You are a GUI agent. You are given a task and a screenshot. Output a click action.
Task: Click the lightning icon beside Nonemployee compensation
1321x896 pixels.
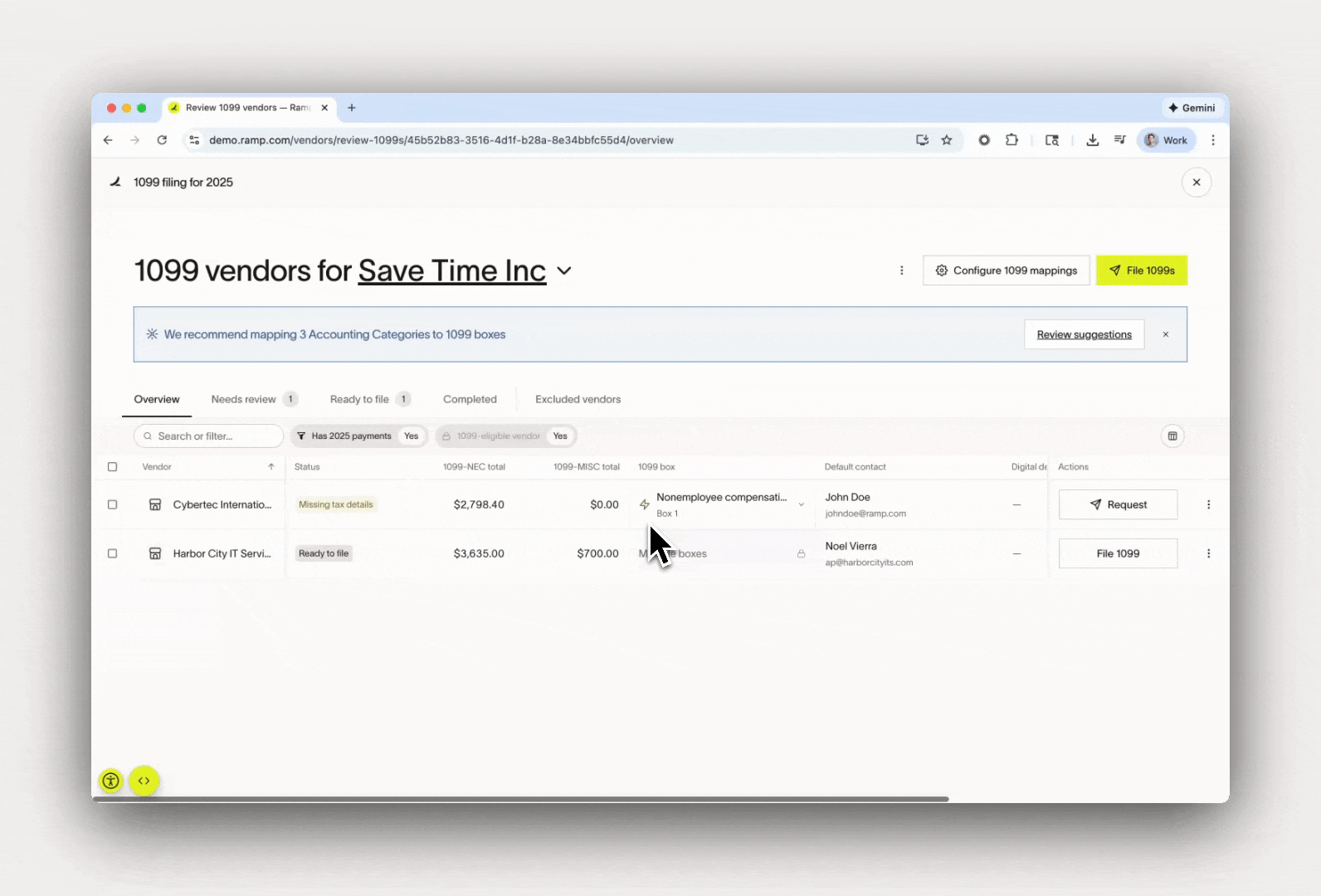[x=644, y=504]
